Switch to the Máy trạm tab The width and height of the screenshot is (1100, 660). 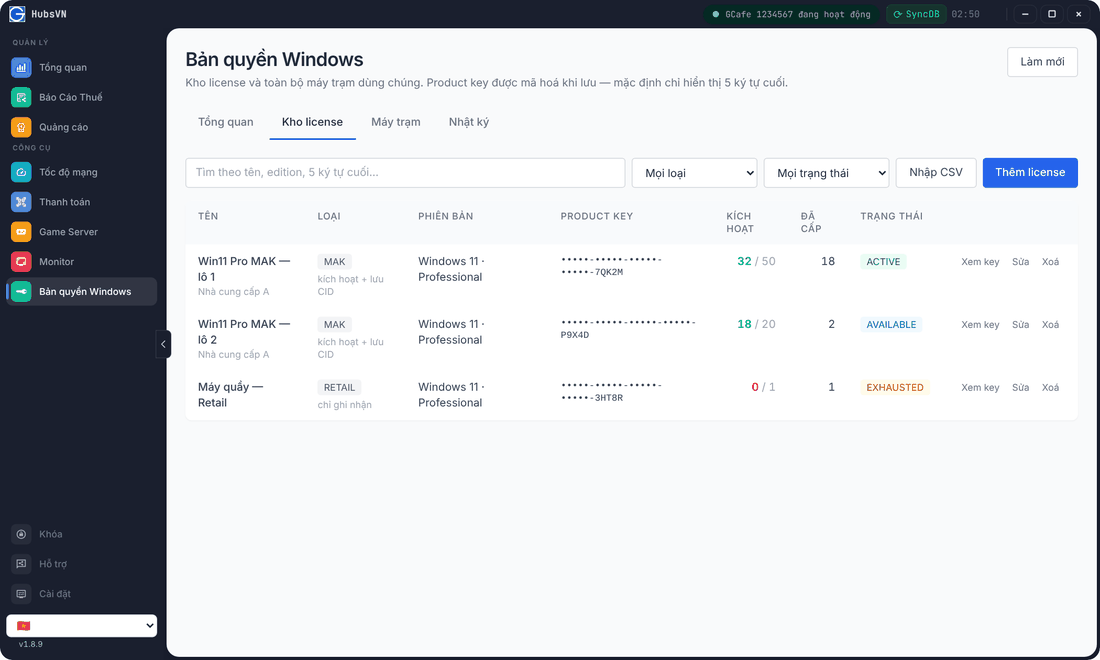click(396, 122)
